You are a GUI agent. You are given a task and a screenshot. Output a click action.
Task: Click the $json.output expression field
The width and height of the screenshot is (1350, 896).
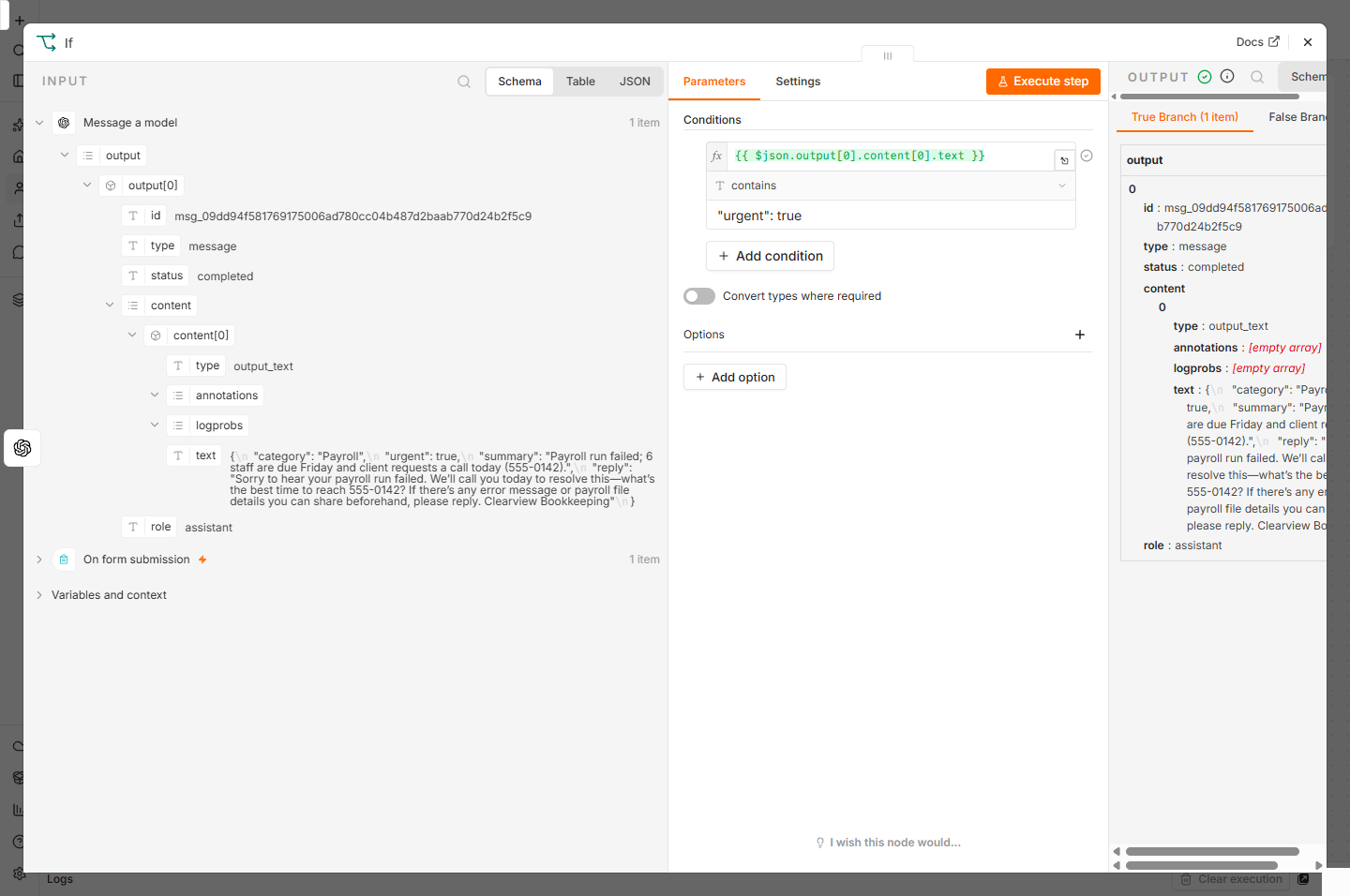[891, 156]
